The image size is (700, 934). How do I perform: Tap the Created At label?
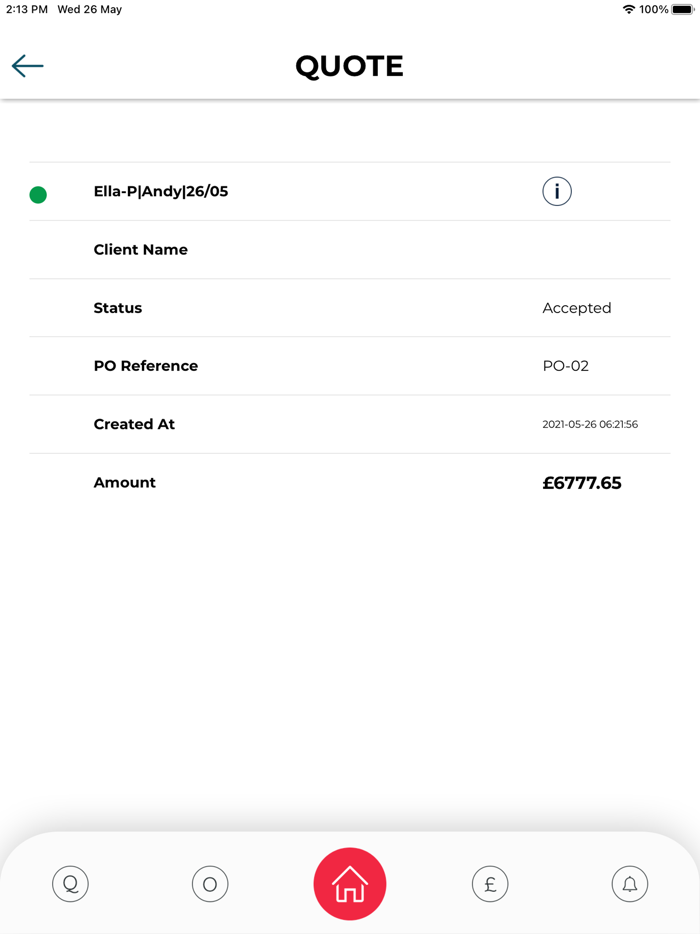(134, 424)
